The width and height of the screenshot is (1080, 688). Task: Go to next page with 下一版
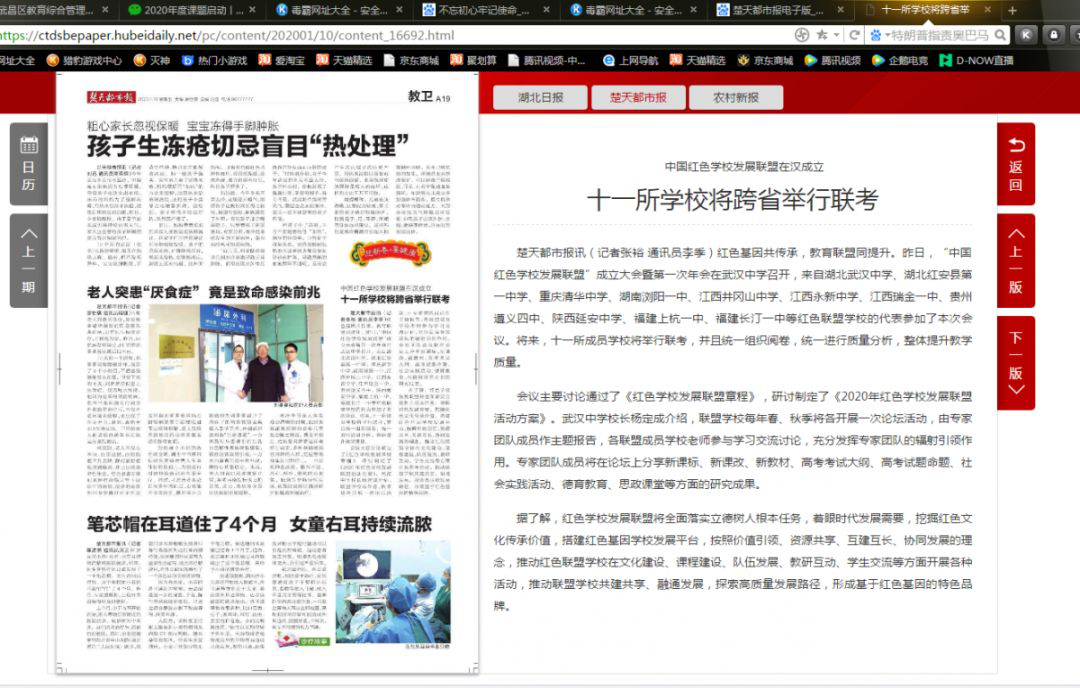pos(1016,363)
